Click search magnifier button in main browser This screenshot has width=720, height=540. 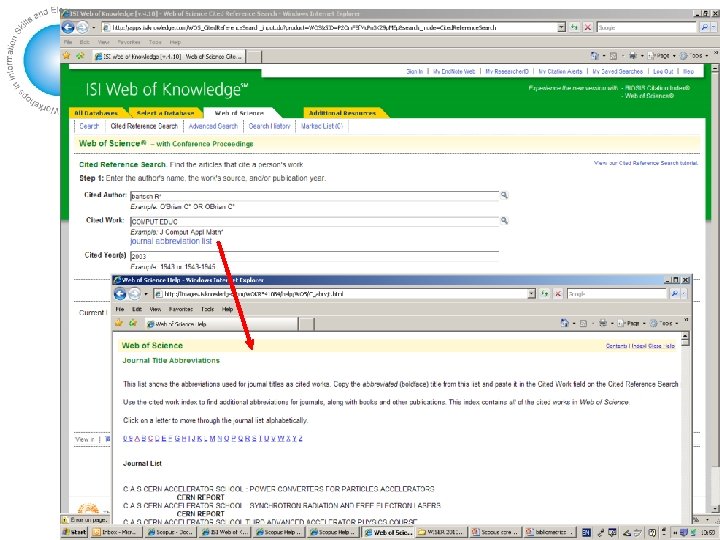(x=704, y=28)
